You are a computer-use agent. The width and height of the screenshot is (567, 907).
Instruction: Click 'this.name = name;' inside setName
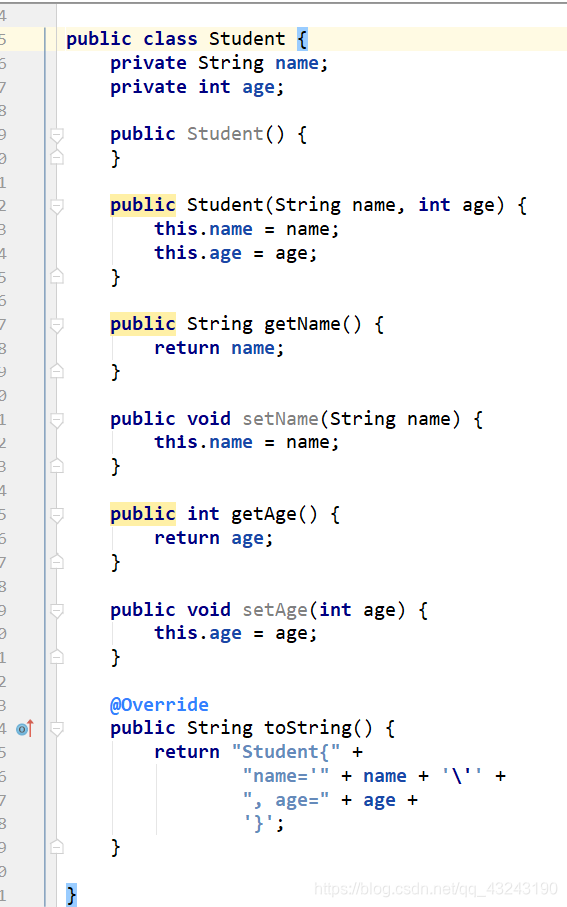pyautogui.click(x=246, y=443)
